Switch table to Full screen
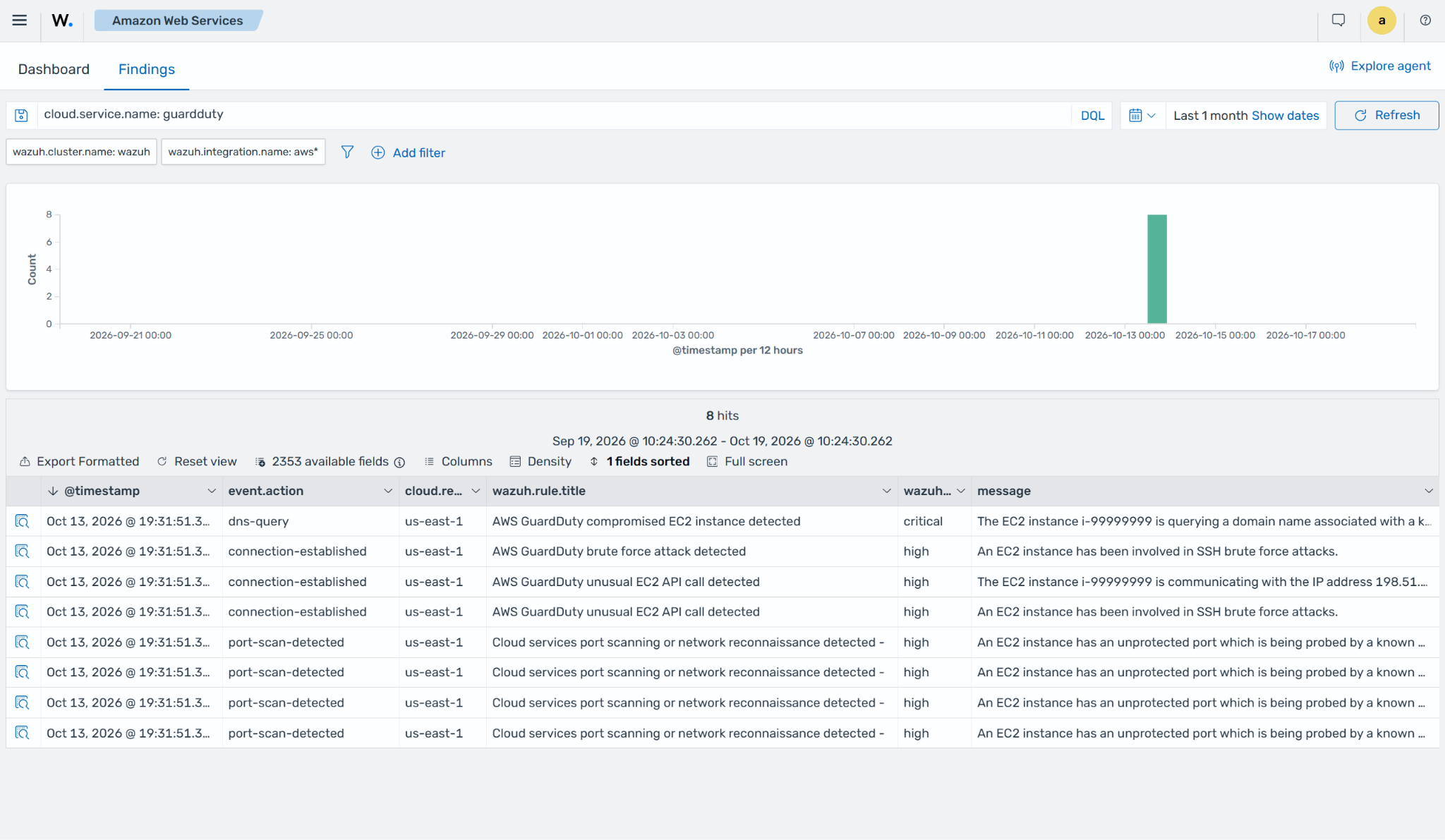Image resolution: width=1445 pixels, height=840 pixels. pos(747,461)
